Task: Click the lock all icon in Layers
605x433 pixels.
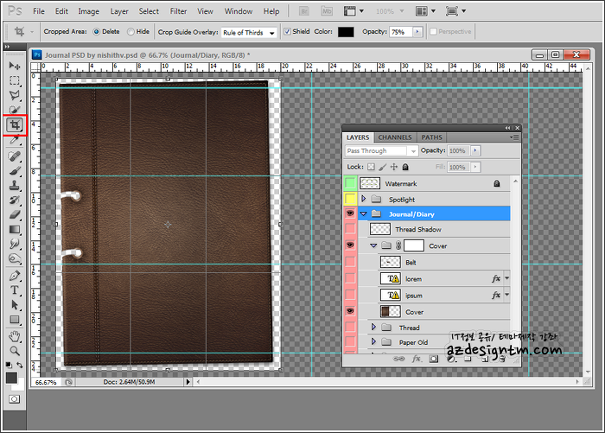Action: (405, 167)
